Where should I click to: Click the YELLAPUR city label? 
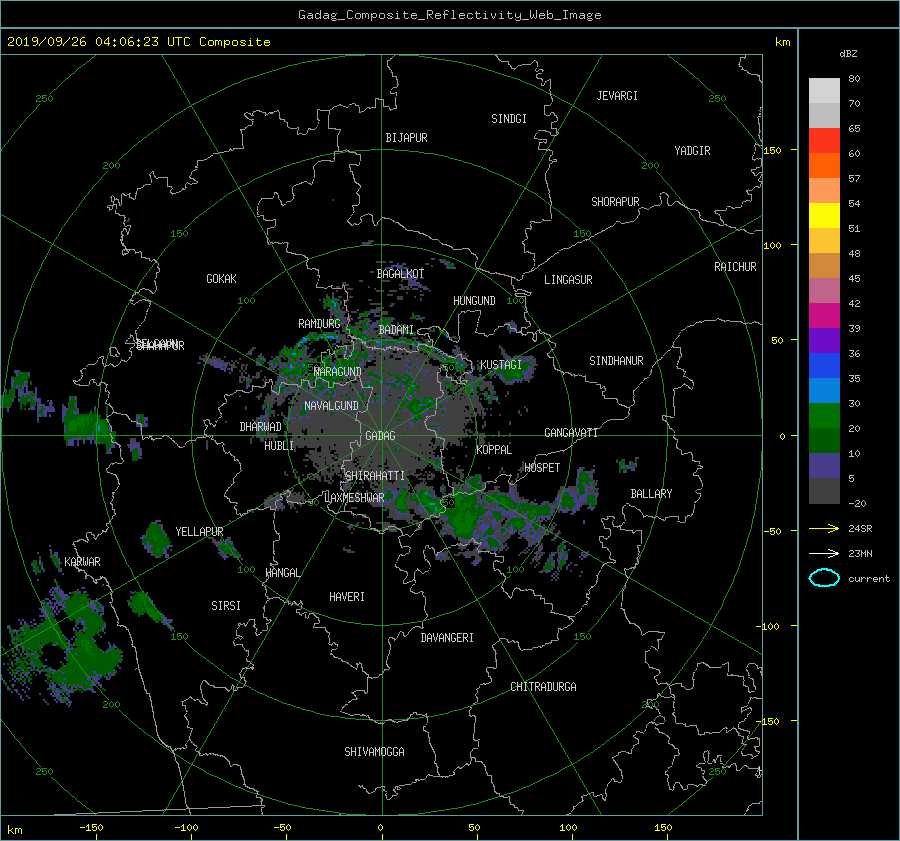click(x=199, y=532)
